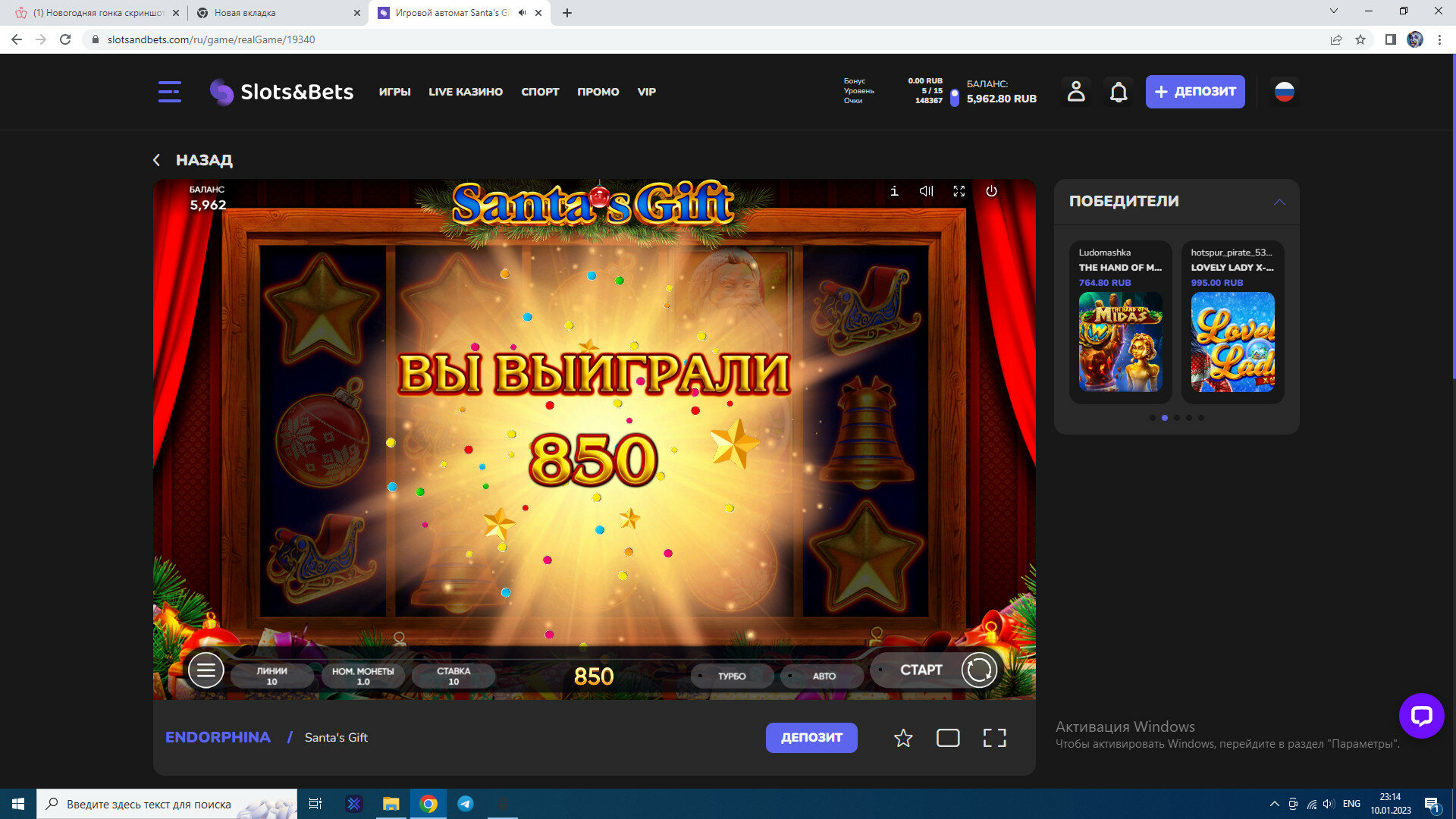Open the live chat support bubble
This screenshot has height=819, width=1456.
tap(1421, 715)
